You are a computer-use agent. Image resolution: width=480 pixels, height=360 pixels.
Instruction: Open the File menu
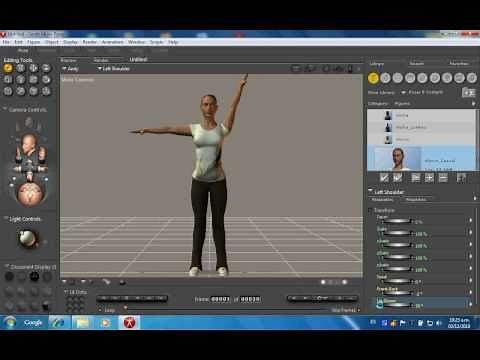point(6,42)
